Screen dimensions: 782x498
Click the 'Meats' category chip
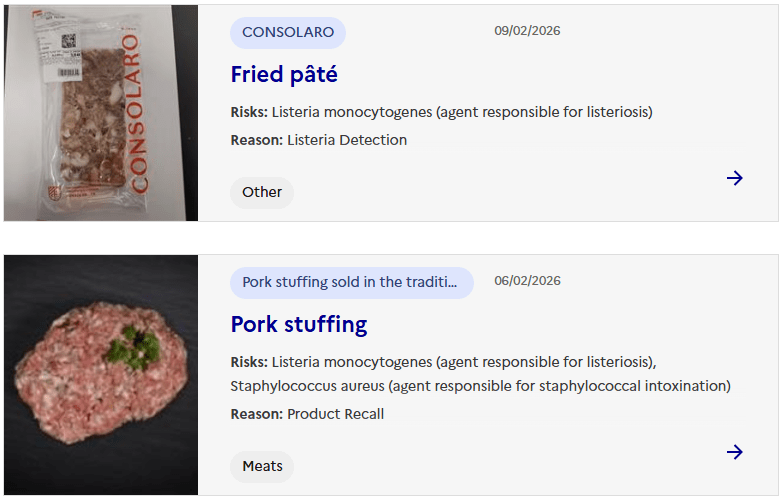tap(262, 466)
